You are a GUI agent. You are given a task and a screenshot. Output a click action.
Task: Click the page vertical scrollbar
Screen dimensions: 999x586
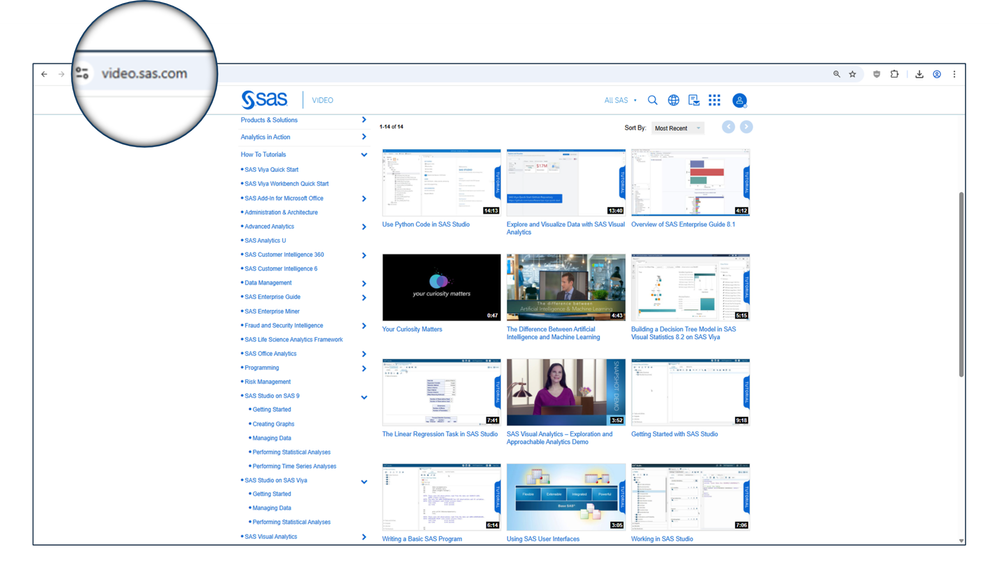[x=961, y=284]
